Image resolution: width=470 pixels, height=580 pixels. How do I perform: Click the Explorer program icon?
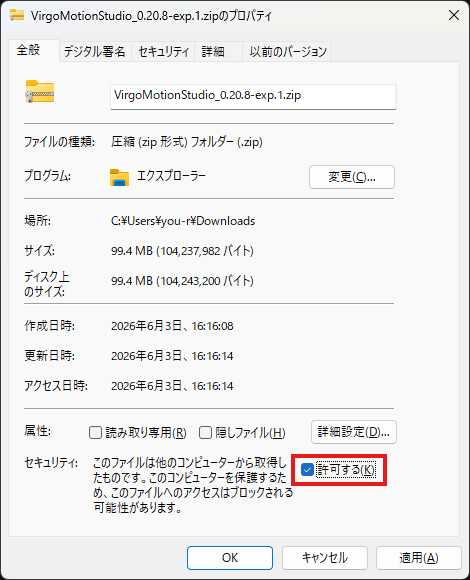(119, 177)
